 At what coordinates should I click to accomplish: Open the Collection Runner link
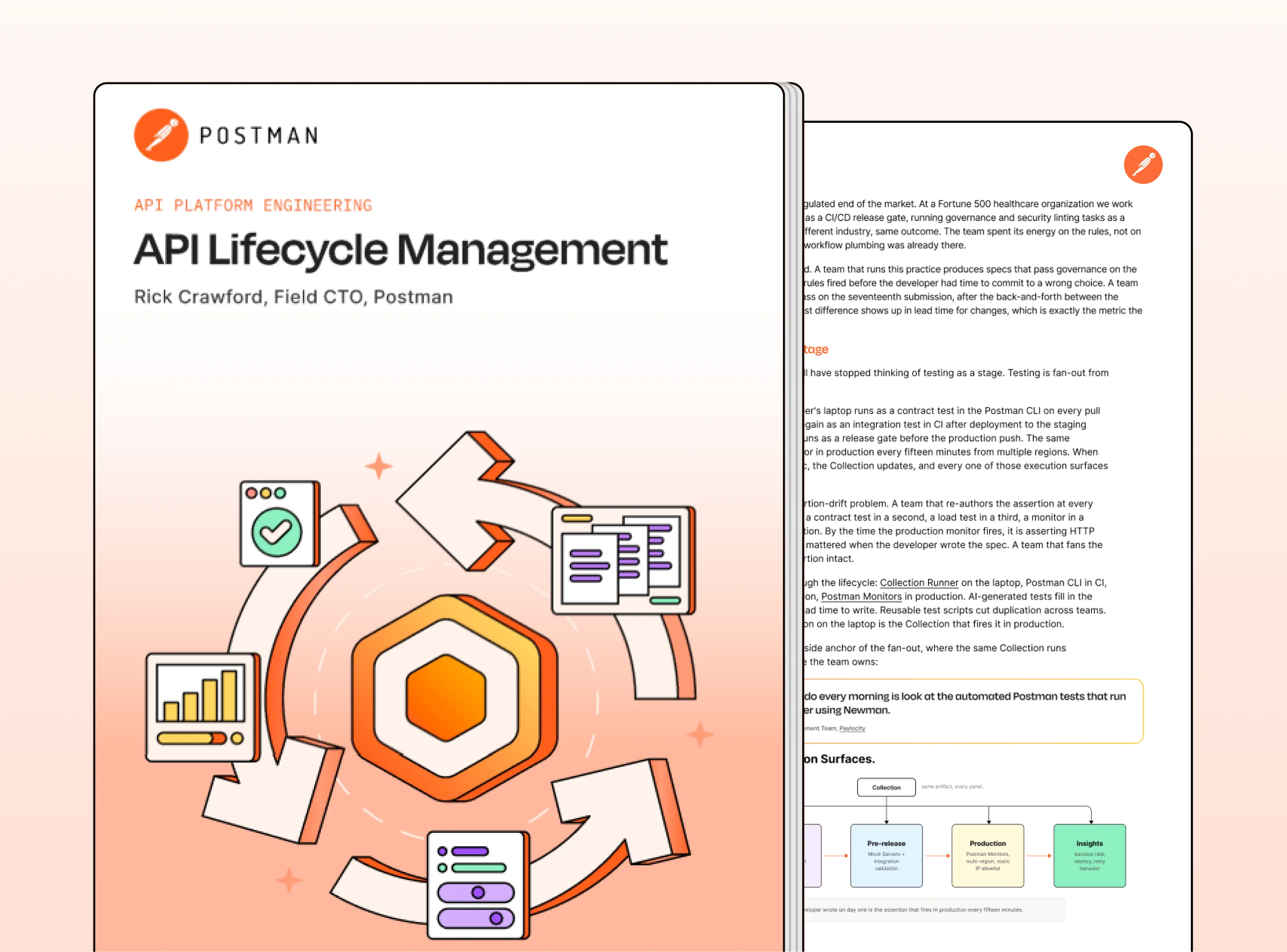pyautogui.click(x=919, y=583)
